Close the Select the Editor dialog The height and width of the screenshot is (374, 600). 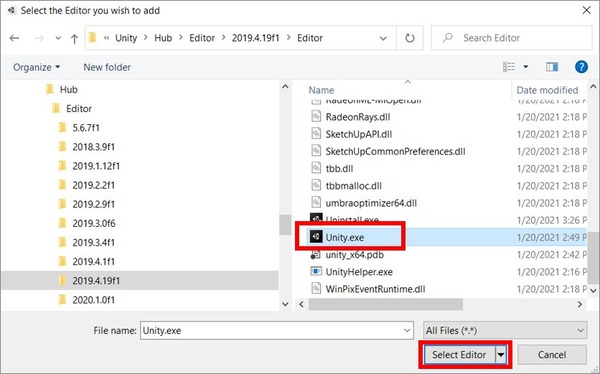pyautogui.click(x=586, y=10)
